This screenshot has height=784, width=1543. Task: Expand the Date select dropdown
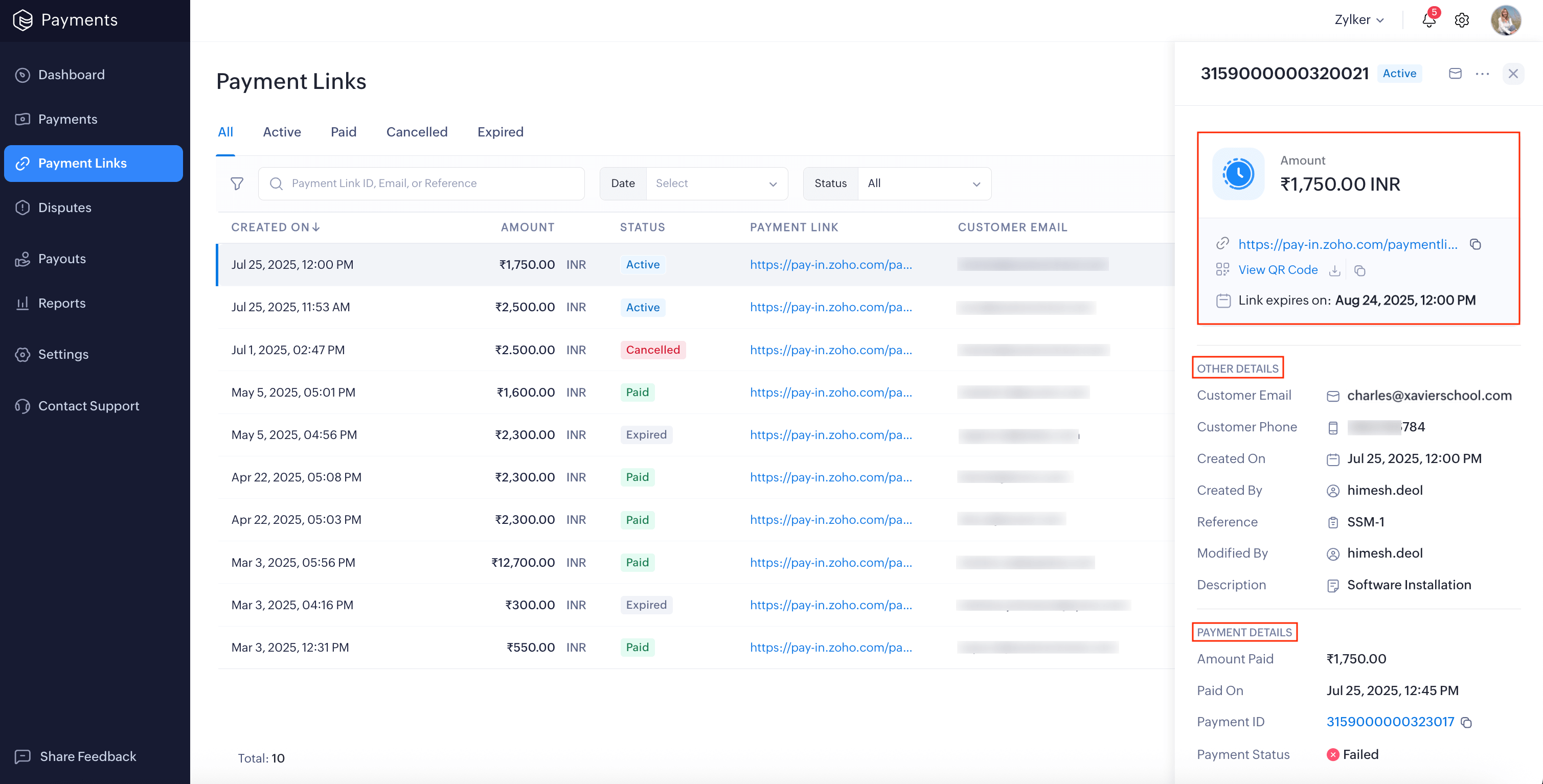point(716,183)
